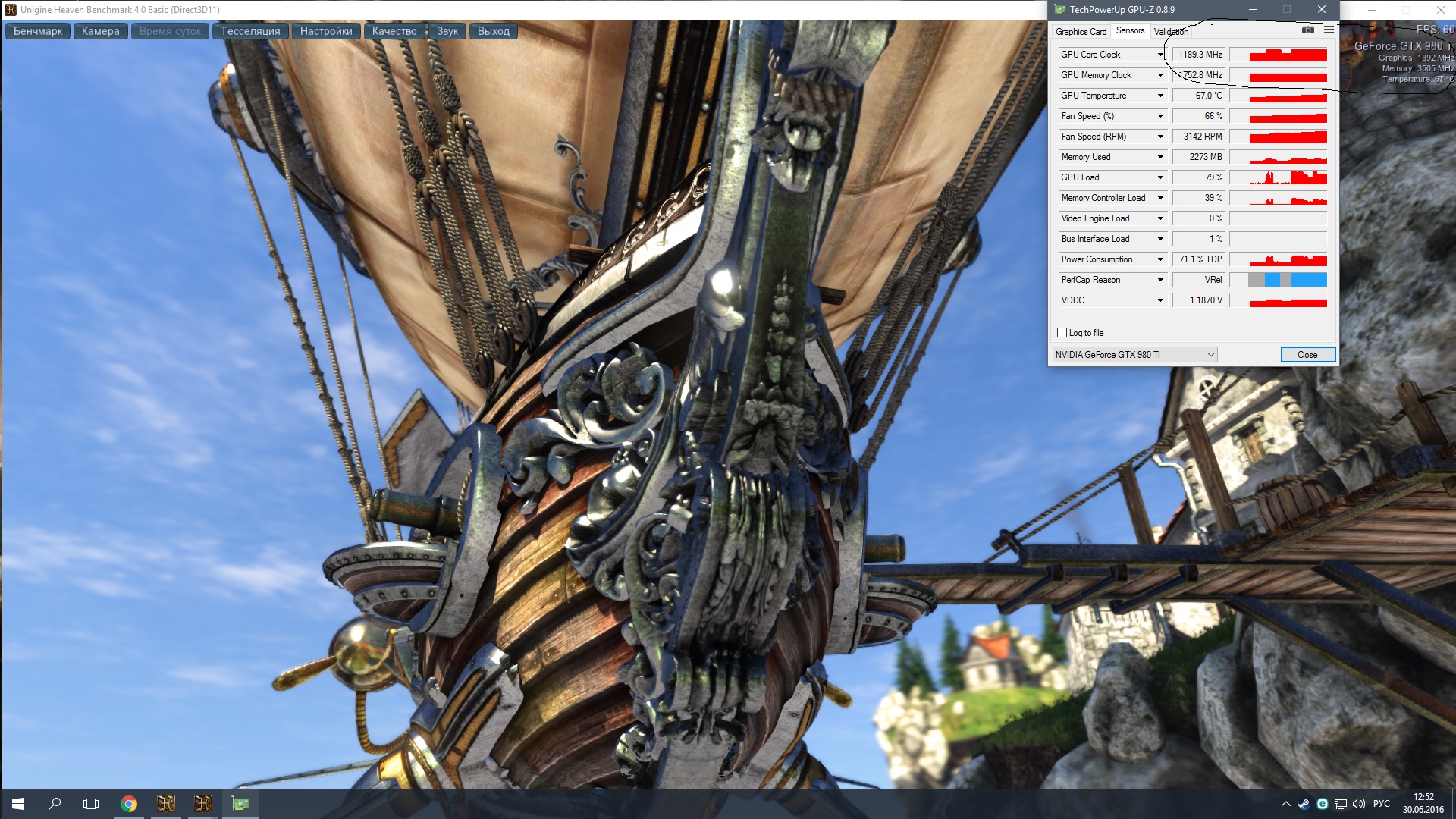Click the taskbar search magnifier icon
Image resolution: width=1456 pixels, height=819 pixels.
(55, 804)
